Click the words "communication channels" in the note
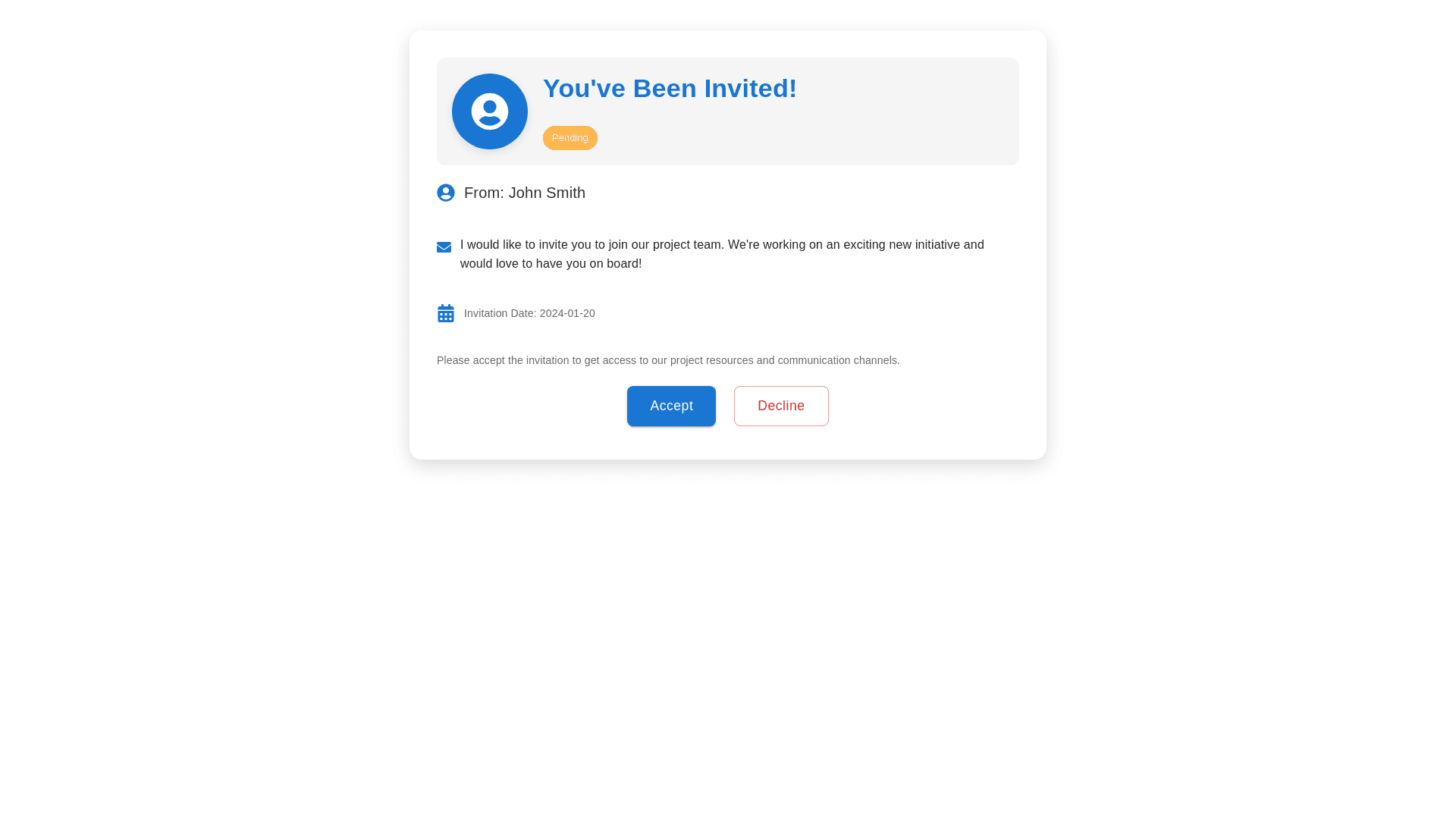1456x819 pixels. 837,360
